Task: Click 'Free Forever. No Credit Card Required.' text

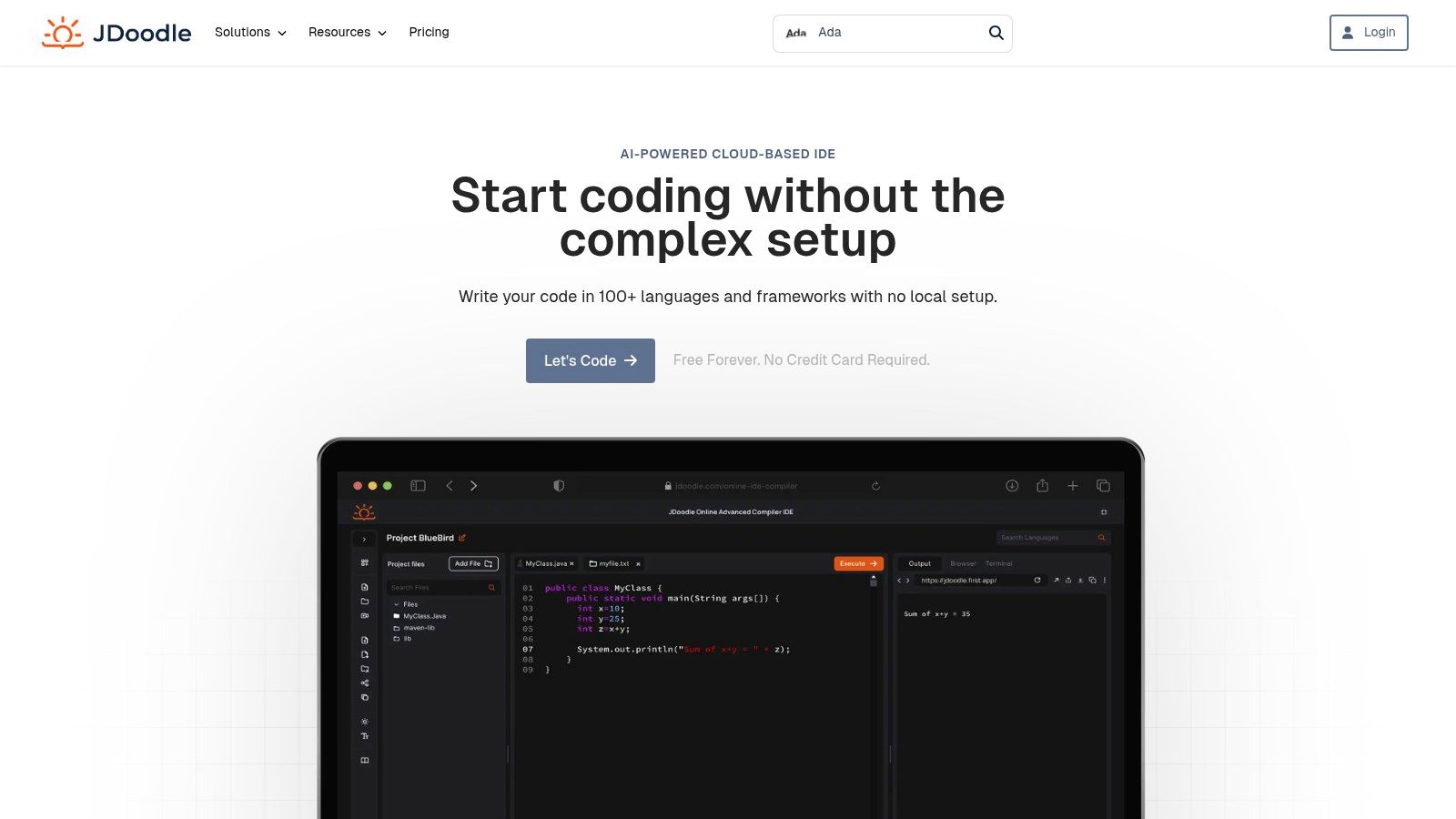Action: (x=802, y=360)
